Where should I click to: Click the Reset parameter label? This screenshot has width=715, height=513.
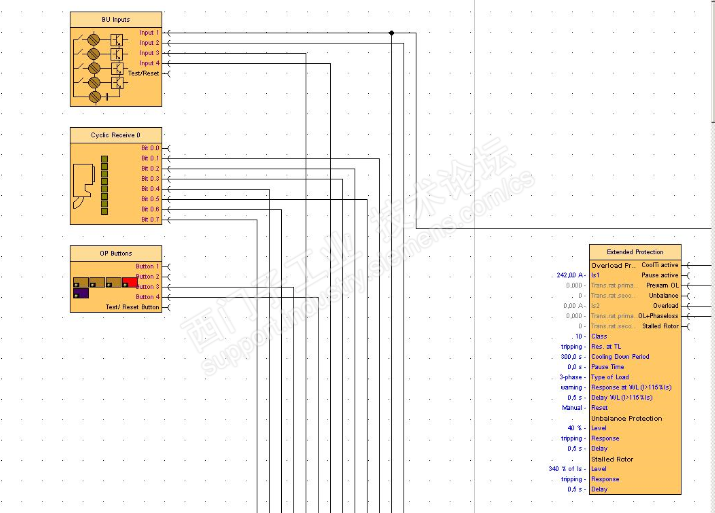coord(599,408)
